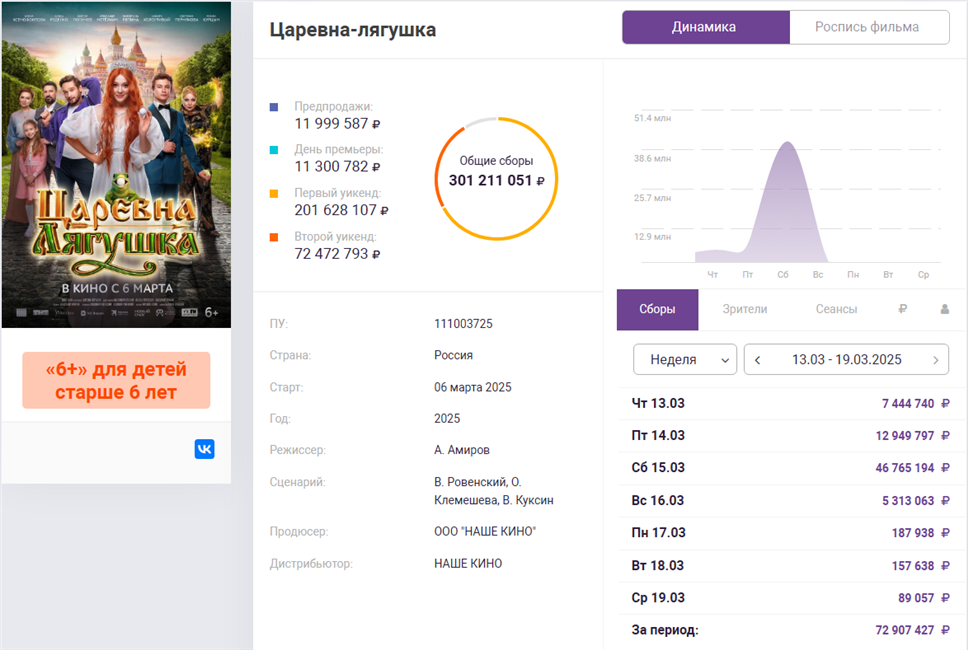Click the ПУ number 111003725

[x=463, y=324]
